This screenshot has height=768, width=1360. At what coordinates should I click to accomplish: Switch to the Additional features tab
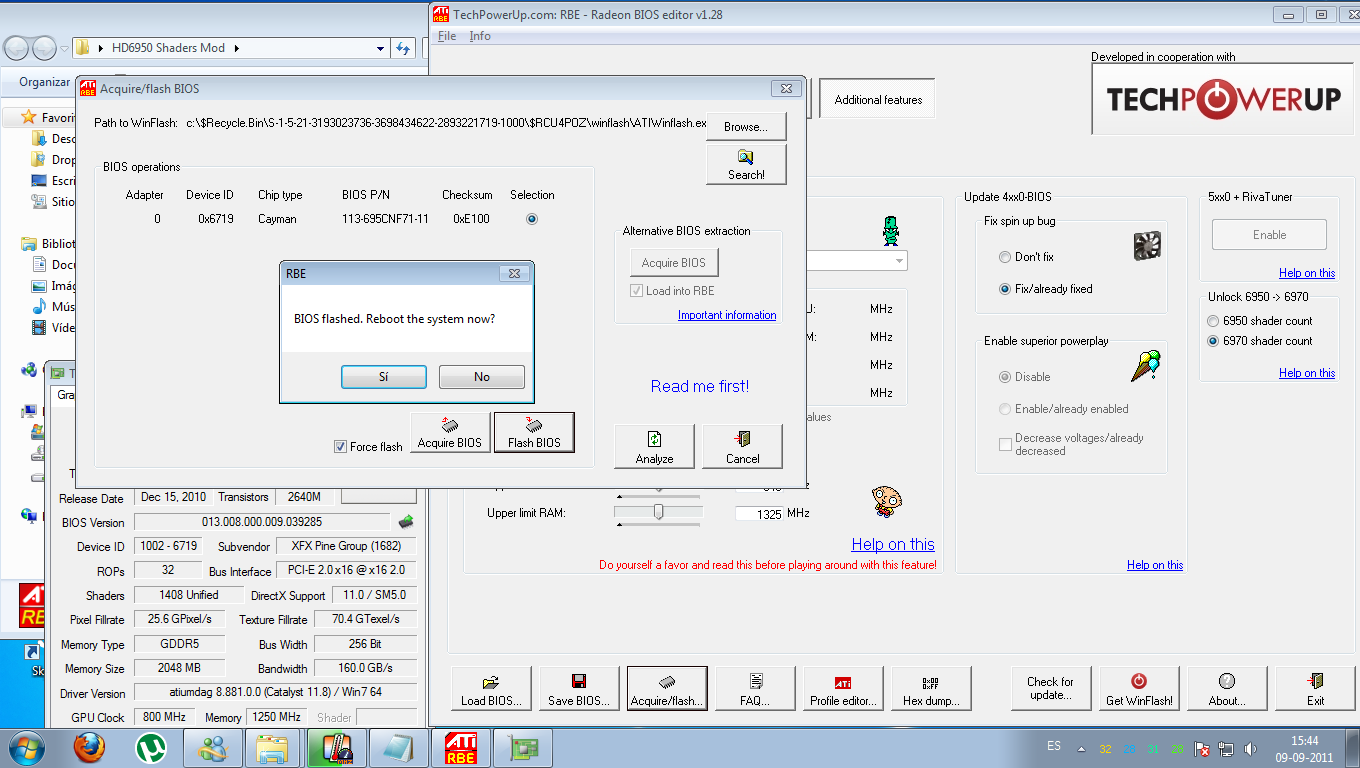pos(878,99)
